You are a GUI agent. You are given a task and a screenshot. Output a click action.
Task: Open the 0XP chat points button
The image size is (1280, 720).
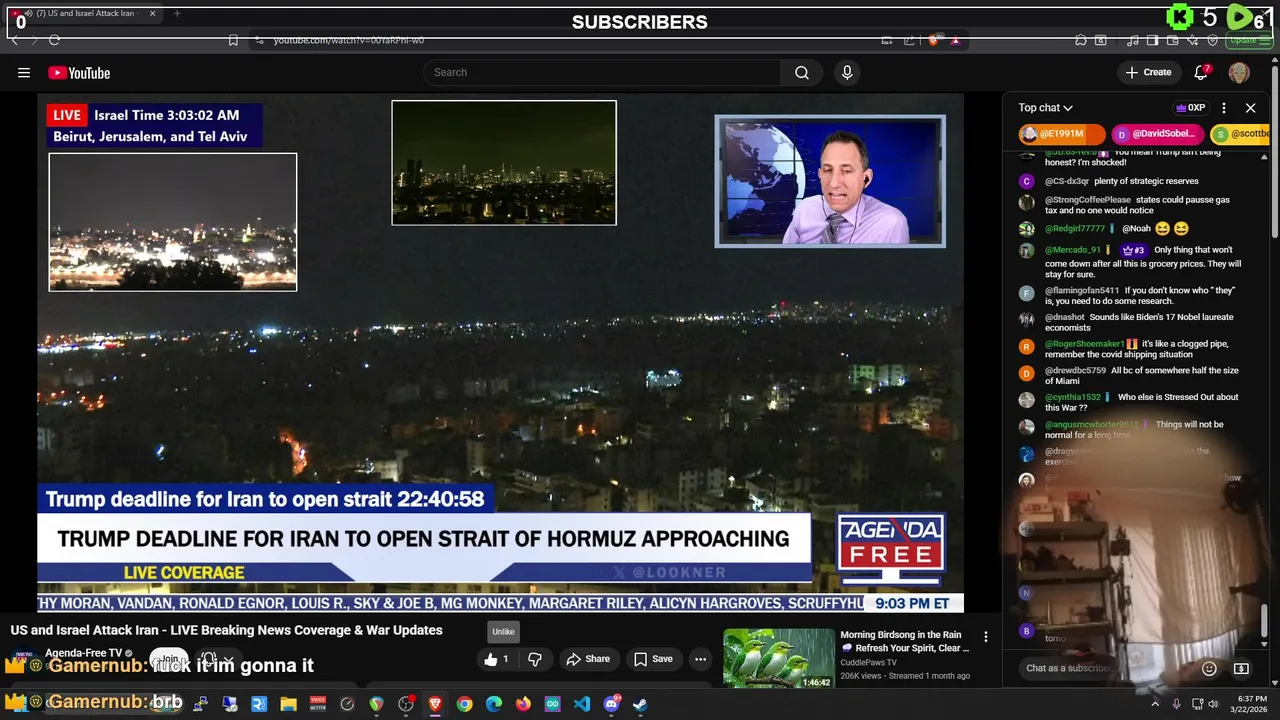click(x=1190, y=108)
